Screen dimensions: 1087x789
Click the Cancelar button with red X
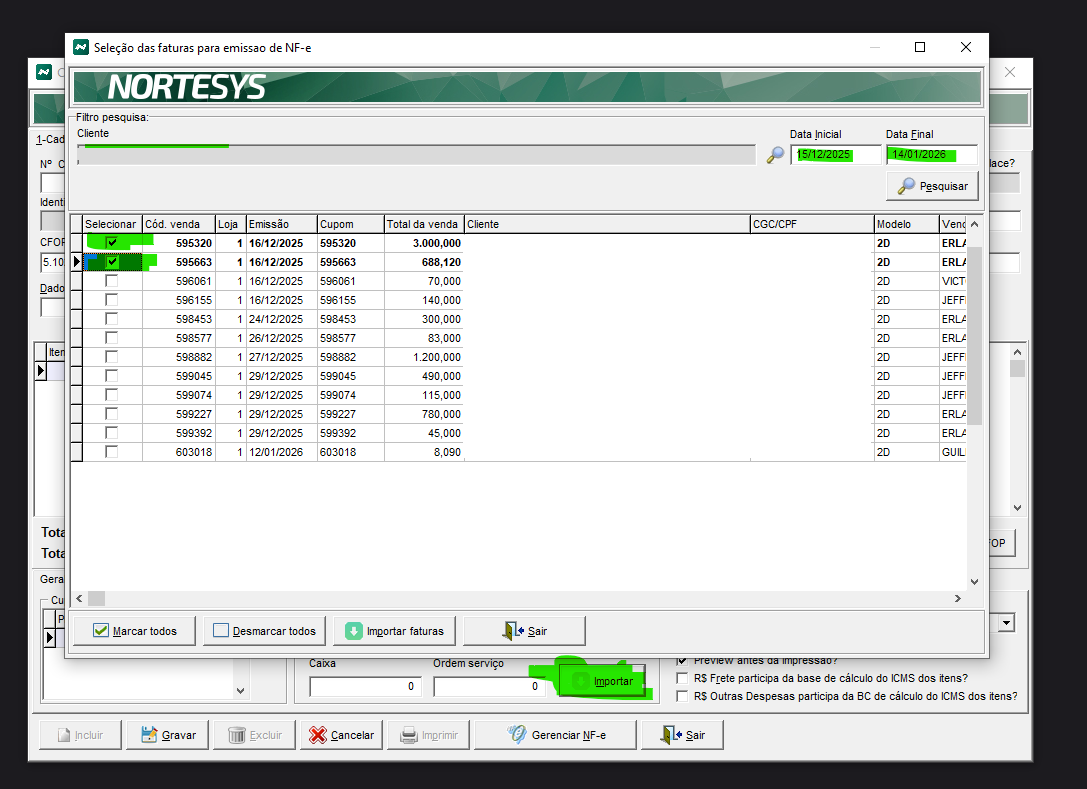[341, 735]
